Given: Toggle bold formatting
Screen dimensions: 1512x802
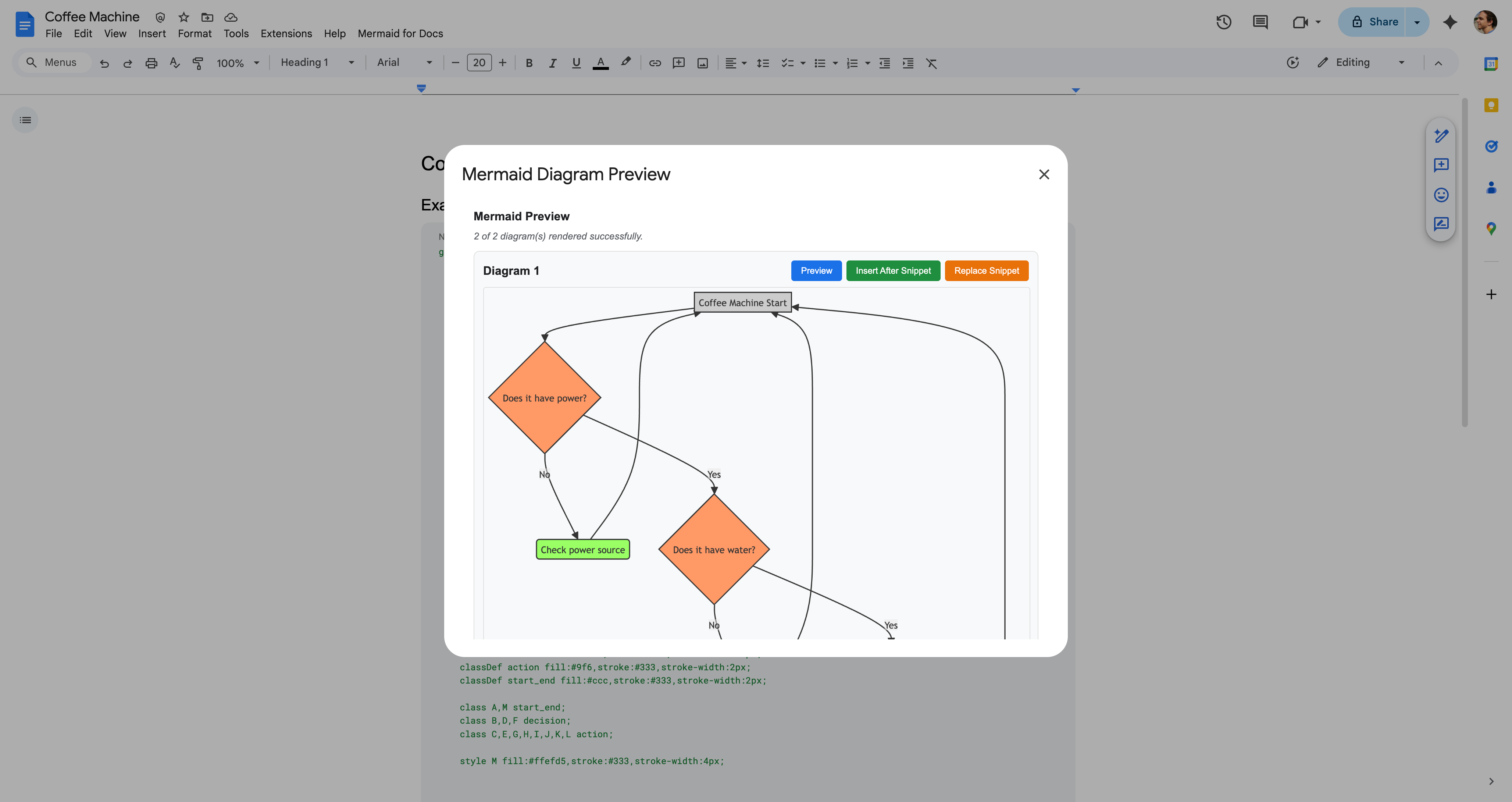Looking at the screenshot, I should click(529, 63).
